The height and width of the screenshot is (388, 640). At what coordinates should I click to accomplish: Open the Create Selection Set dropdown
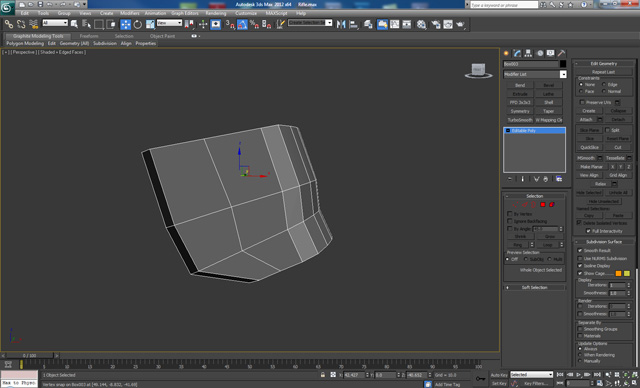pyautogui.click(x=310, y=22)
